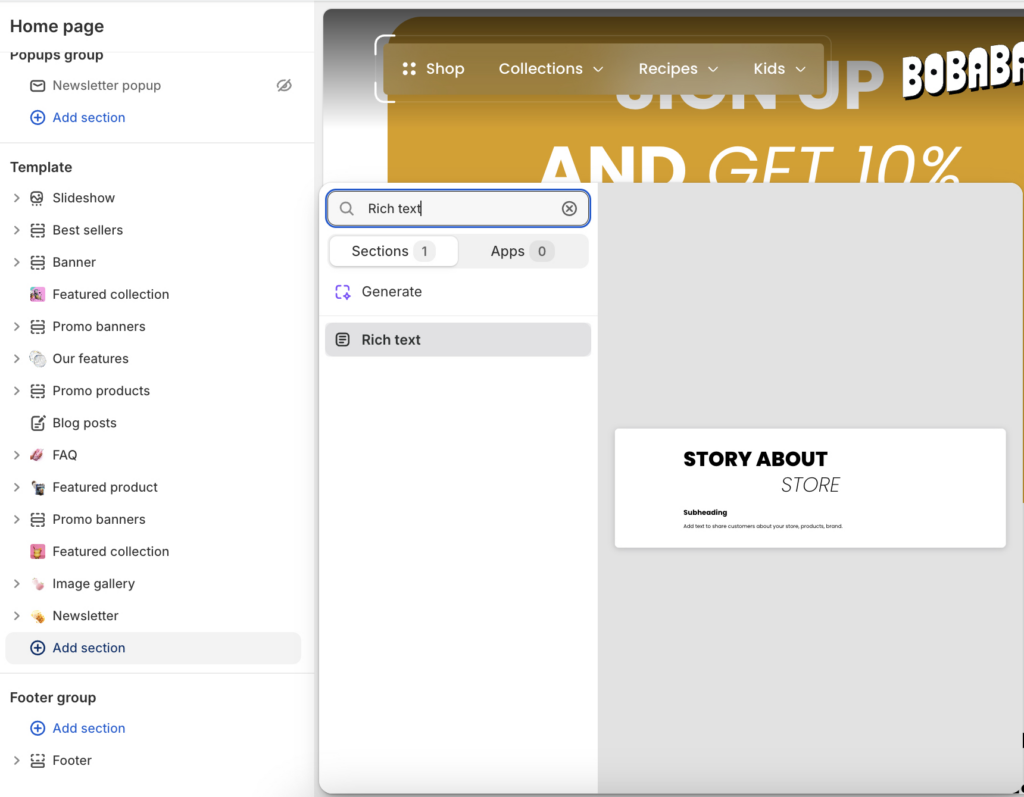Toggle visibility of Newsletter popup

click(x=284, y=86)
